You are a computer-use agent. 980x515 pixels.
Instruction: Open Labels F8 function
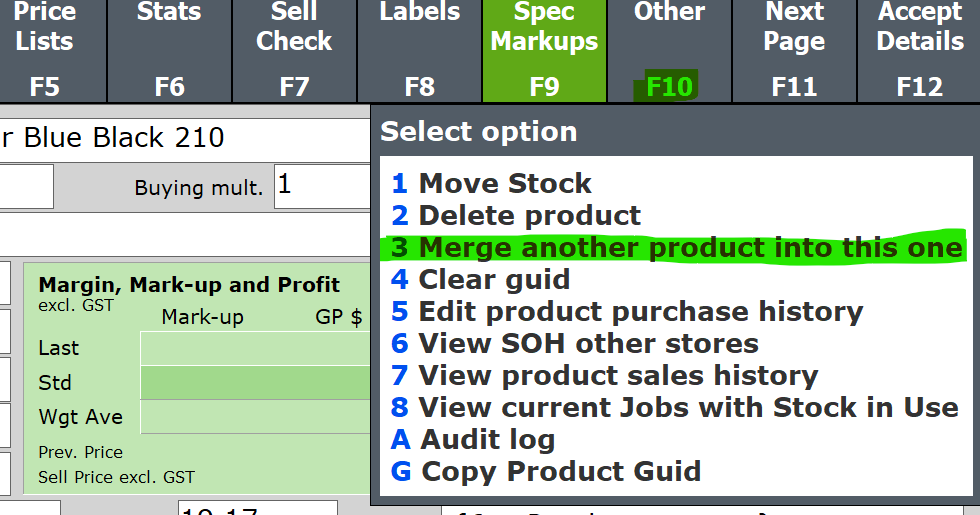pos(419,50)
